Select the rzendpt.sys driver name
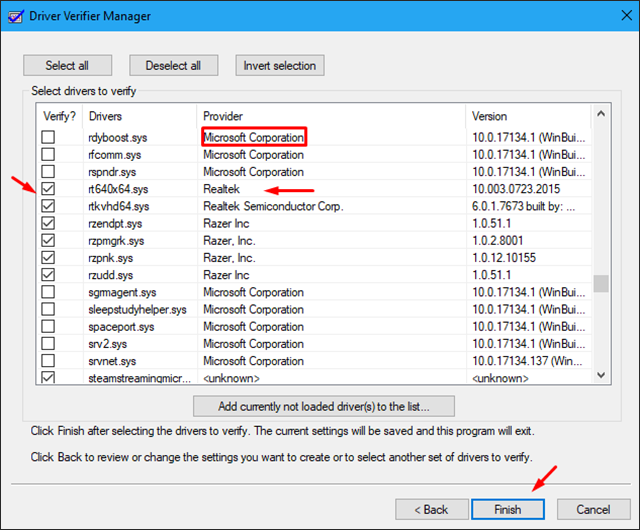The height and width of the screenshot is (530, 640). tap(115, 223)
